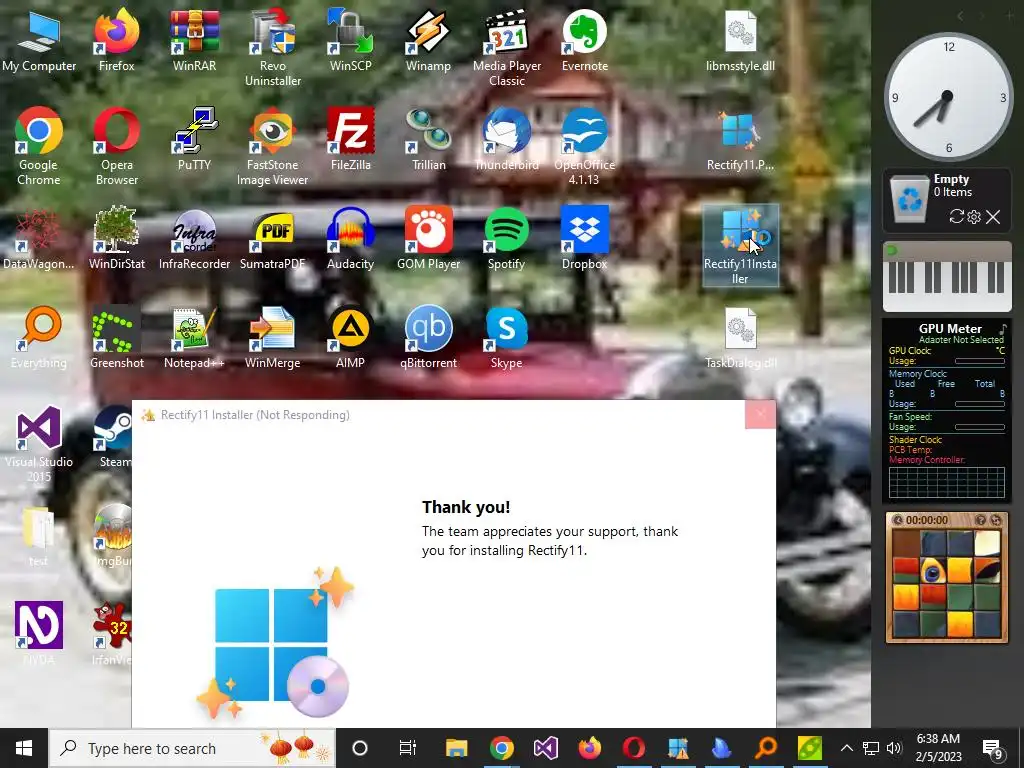The height and width of the screenshot is (768, 1024).
Task: Launch Firefox from the desktop
Action: (117, 42)
